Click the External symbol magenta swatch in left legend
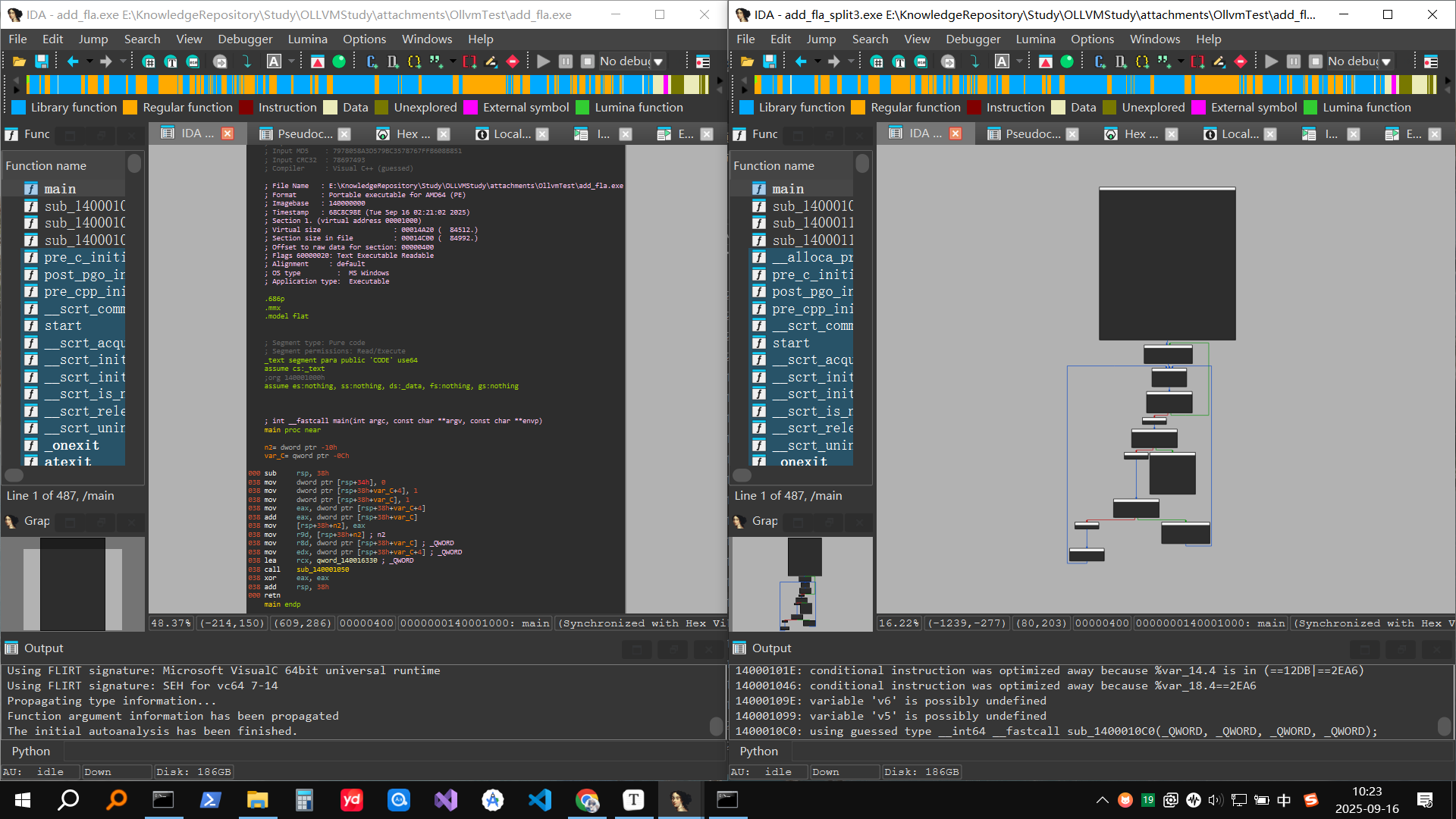This screenshot has height=819, width=1456. click(470, 108)
